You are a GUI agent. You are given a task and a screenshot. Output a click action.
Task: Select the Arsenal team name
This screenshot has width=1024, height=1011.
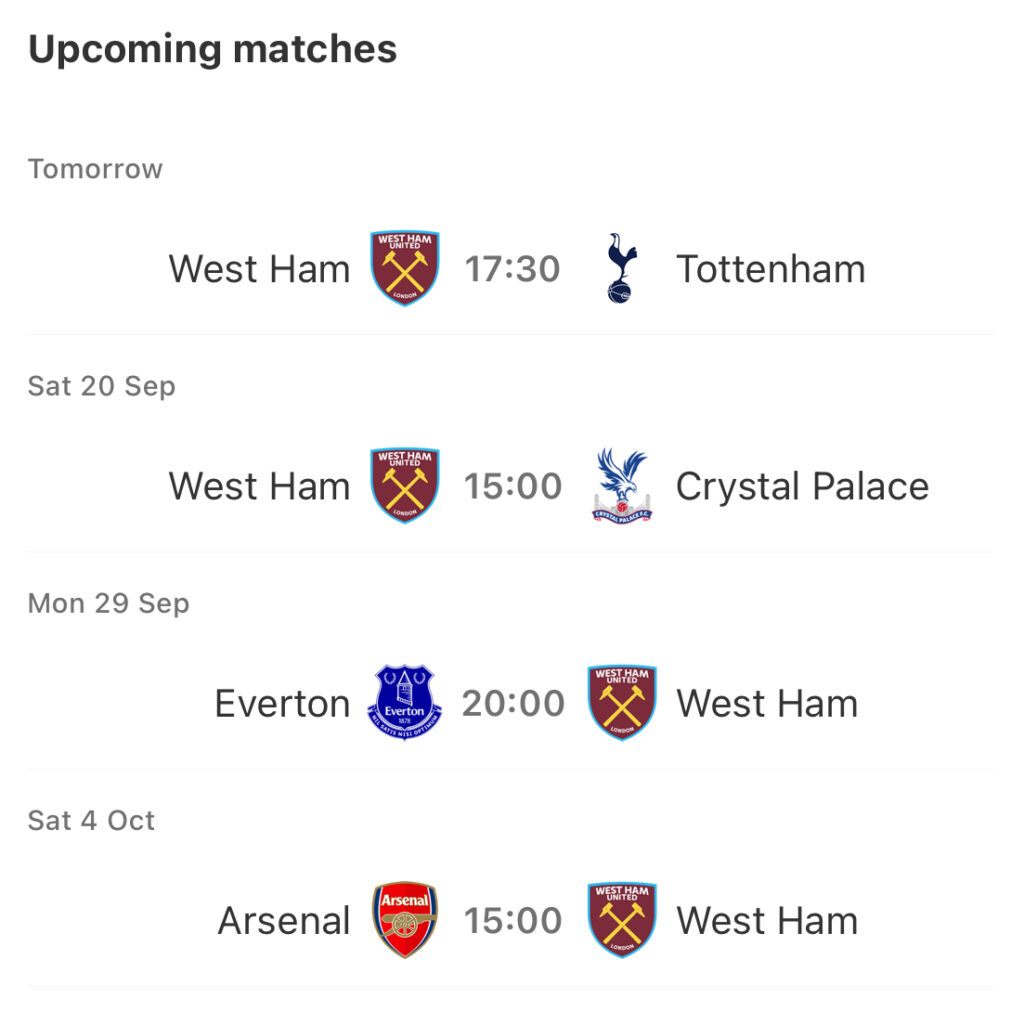(x=284, y=921)
